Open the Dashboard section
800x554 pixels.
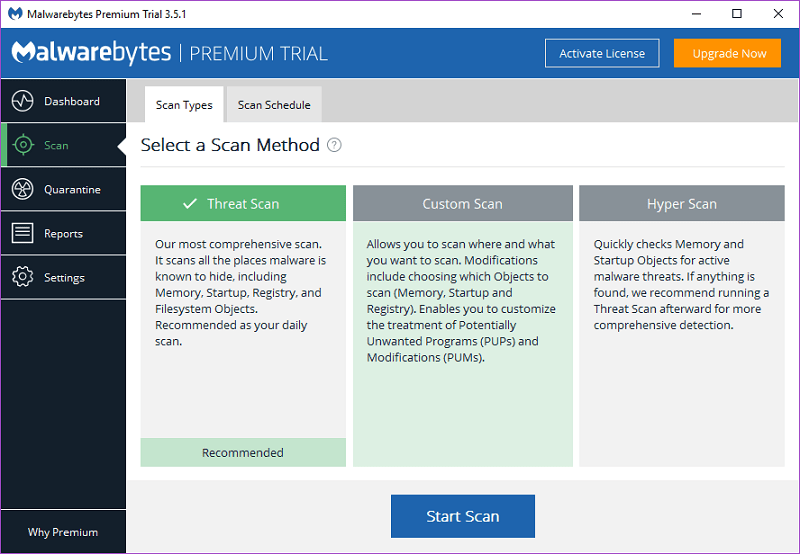[x=63, y=101]
